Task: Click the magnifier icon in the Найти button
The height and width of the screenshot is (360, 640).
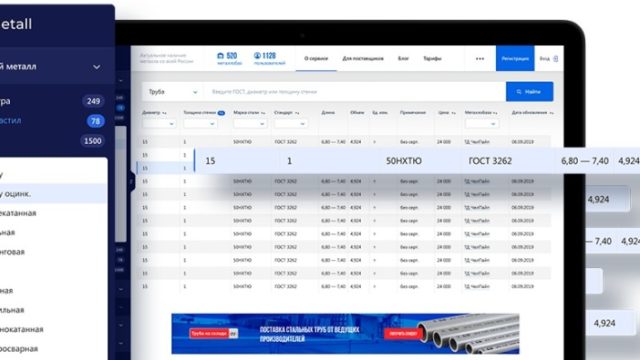Action: click(519, 92)
